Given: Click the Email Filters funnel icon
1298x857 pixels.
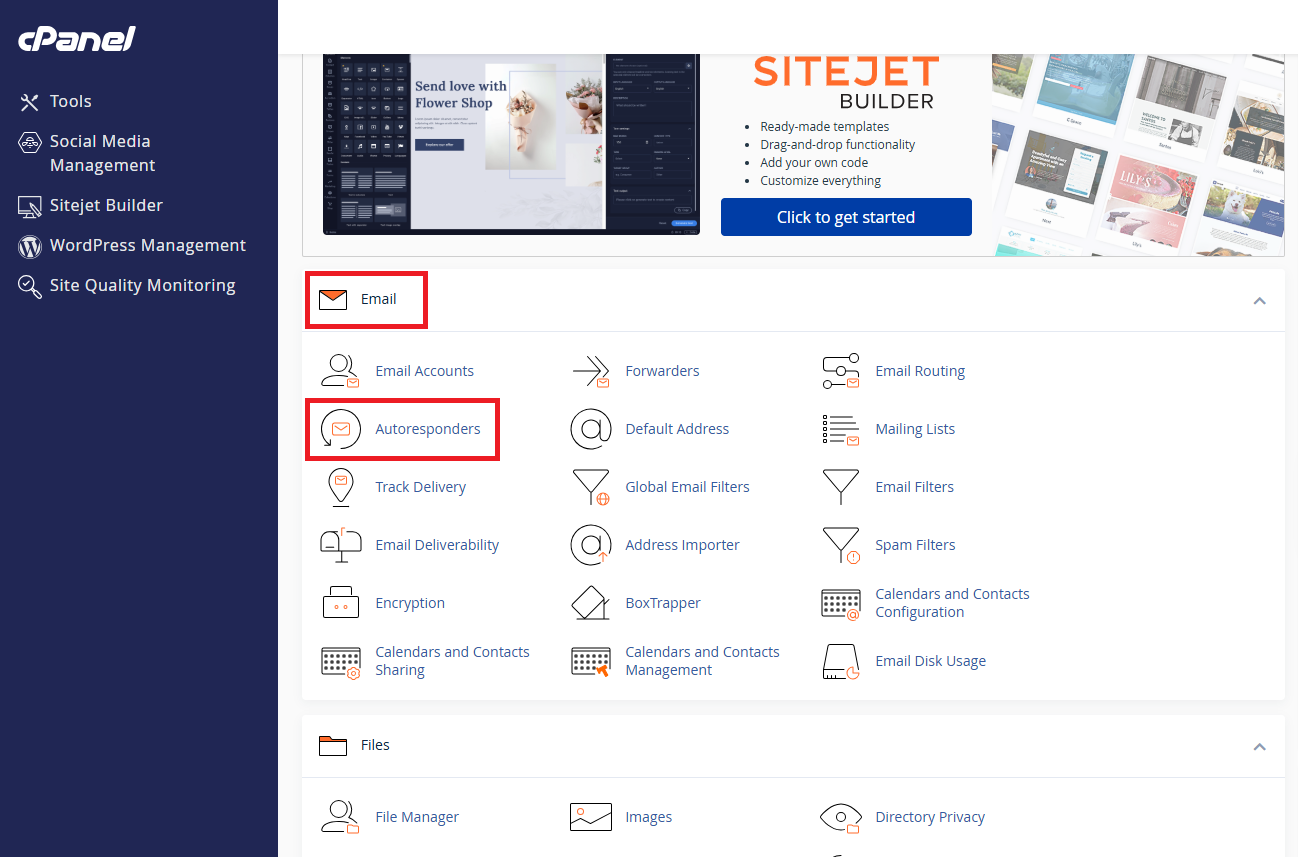Looking at the screenshot, I should 841,487.
